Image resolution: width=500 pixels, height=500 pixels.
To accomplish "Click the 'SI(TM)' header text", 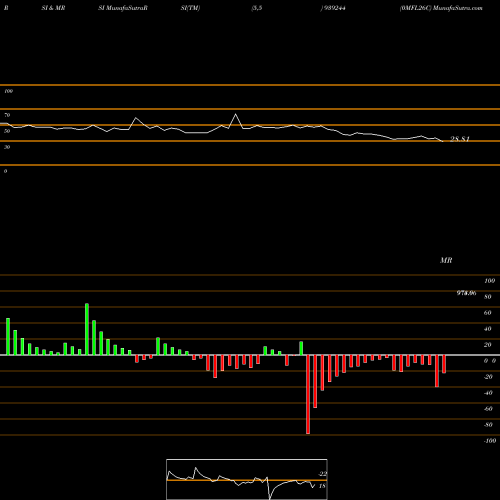I will (x=190, y=8).
